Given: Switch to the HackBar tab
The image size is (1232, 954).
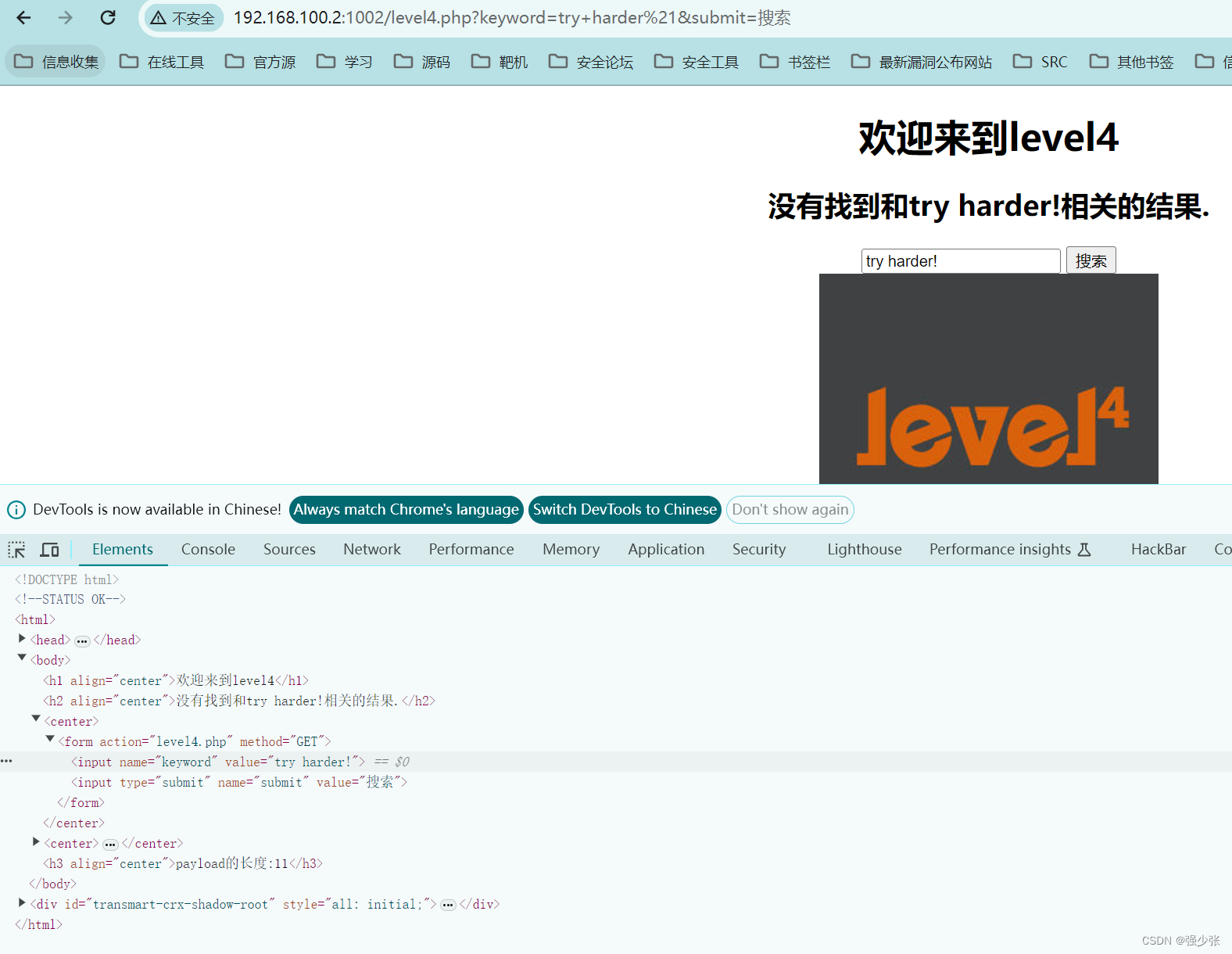Looking at the screenshot, I should pyautogui.click(x=1159, y=550).
